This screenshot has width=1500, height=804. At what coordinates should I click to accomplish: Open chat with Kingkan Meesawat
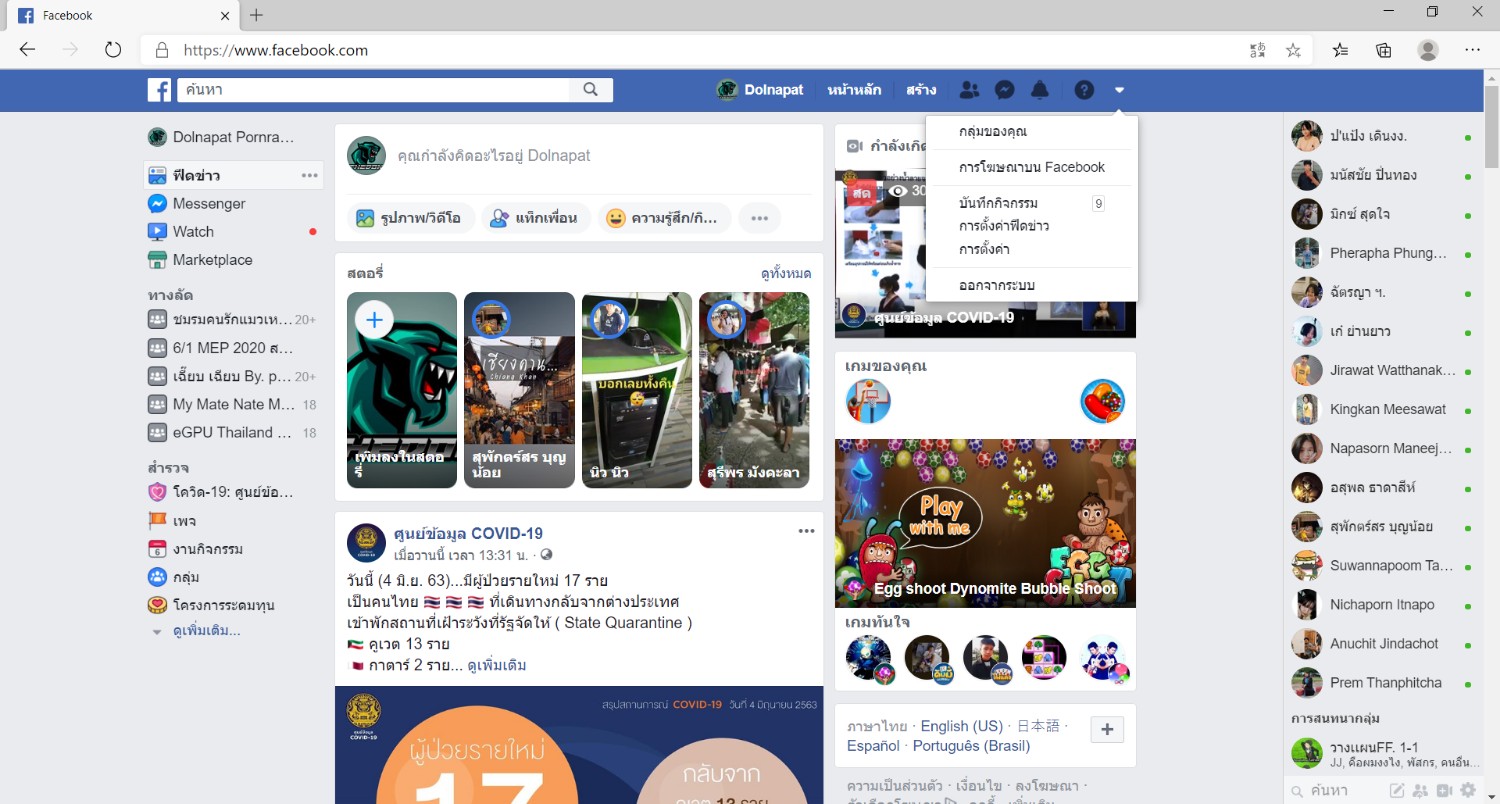tap(1384, 409)
